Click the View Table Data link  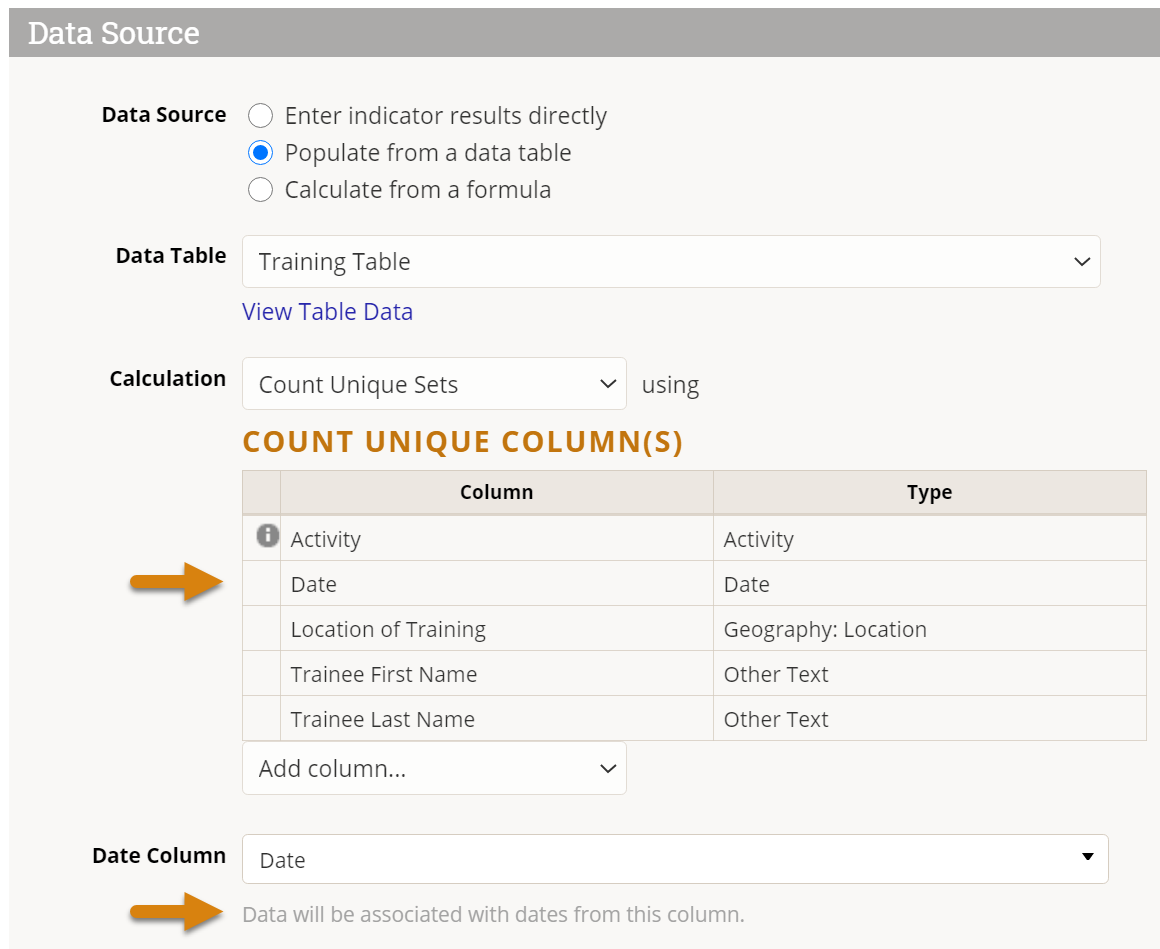pyautogui.click(x=327, y=312)
